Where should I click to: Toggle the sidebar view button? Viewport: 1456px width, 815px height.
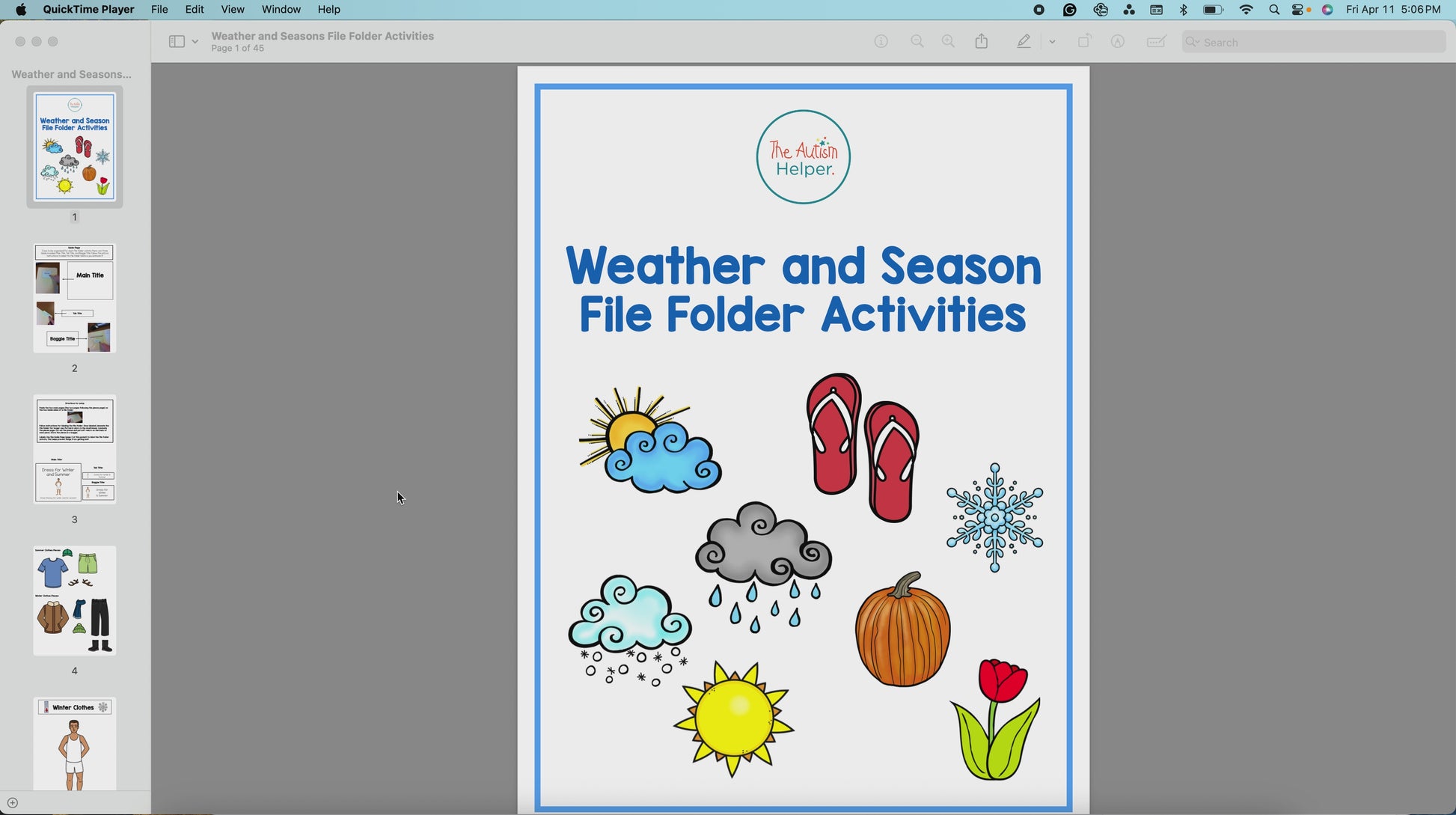pos(177,42)
